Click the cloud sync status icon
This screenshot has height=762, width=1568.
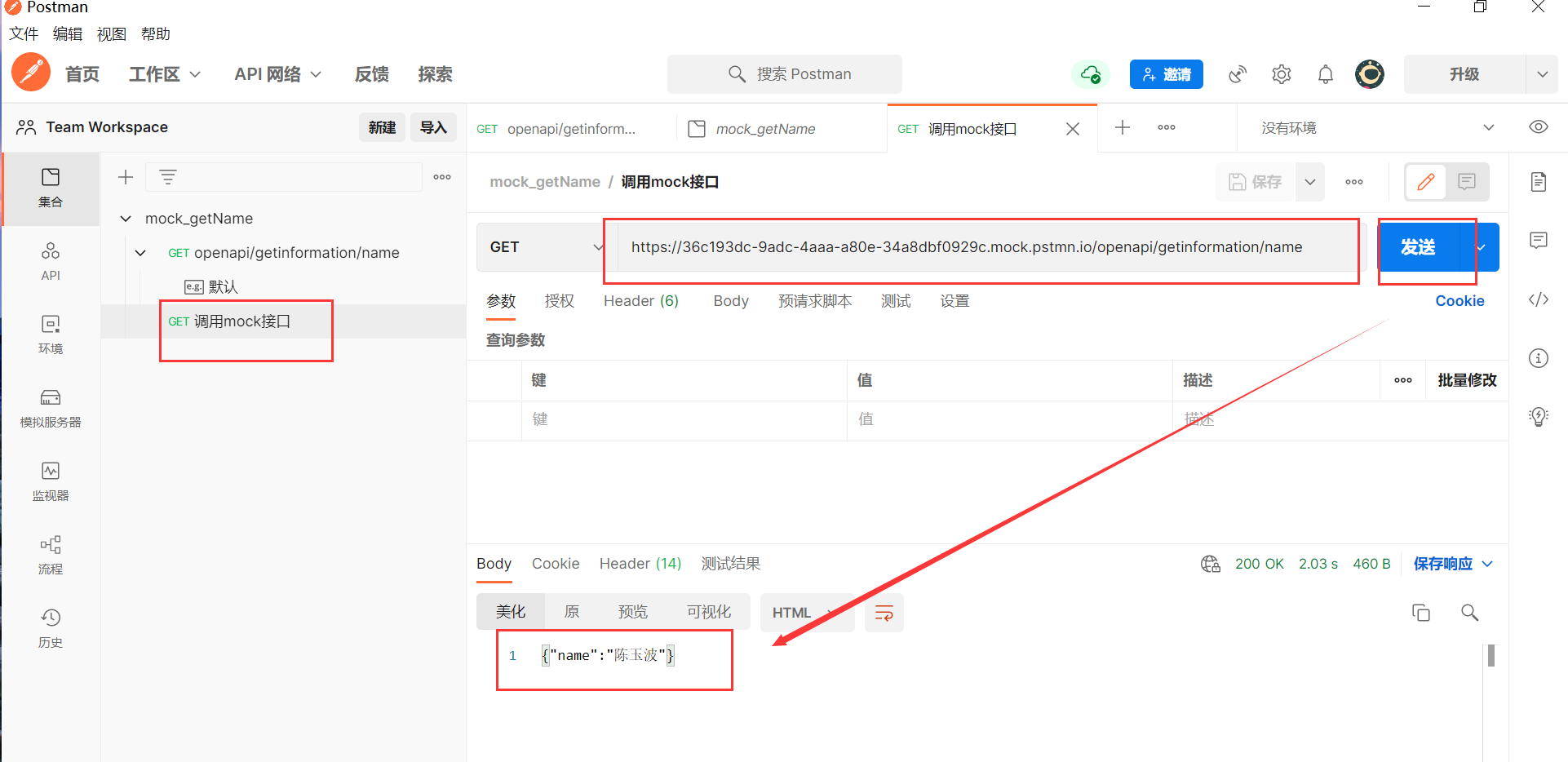1090,74
